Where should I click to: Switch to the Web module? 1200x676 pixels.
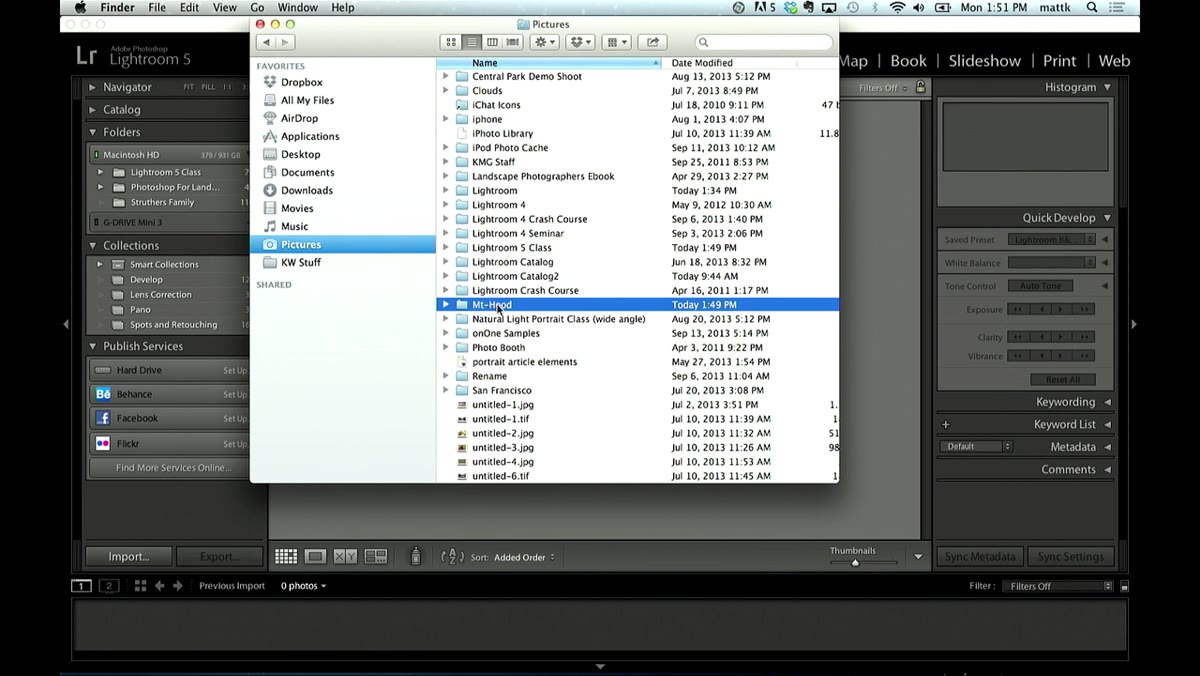click(1114, 61)
